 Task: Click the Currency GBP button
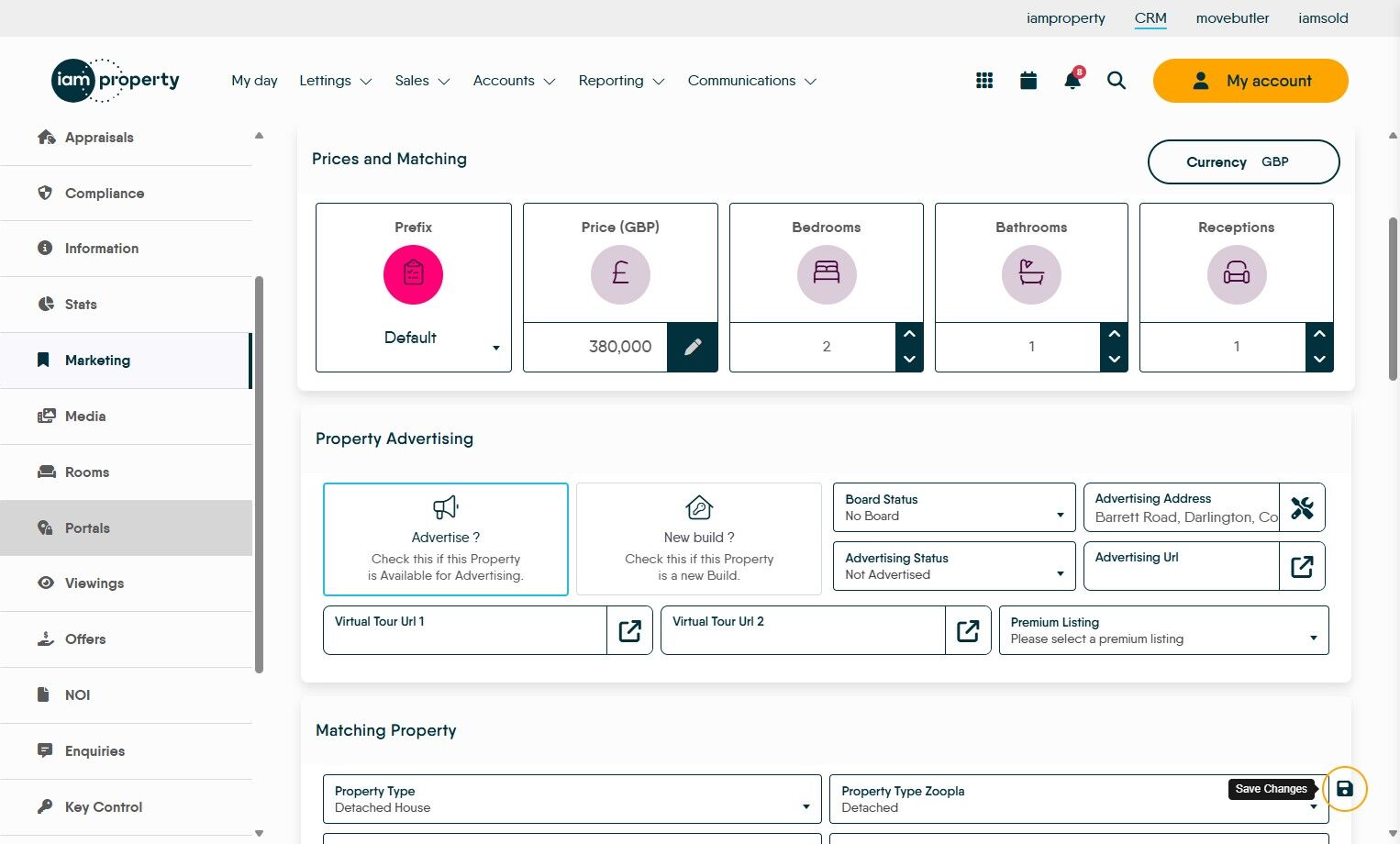coord(1243,162)
